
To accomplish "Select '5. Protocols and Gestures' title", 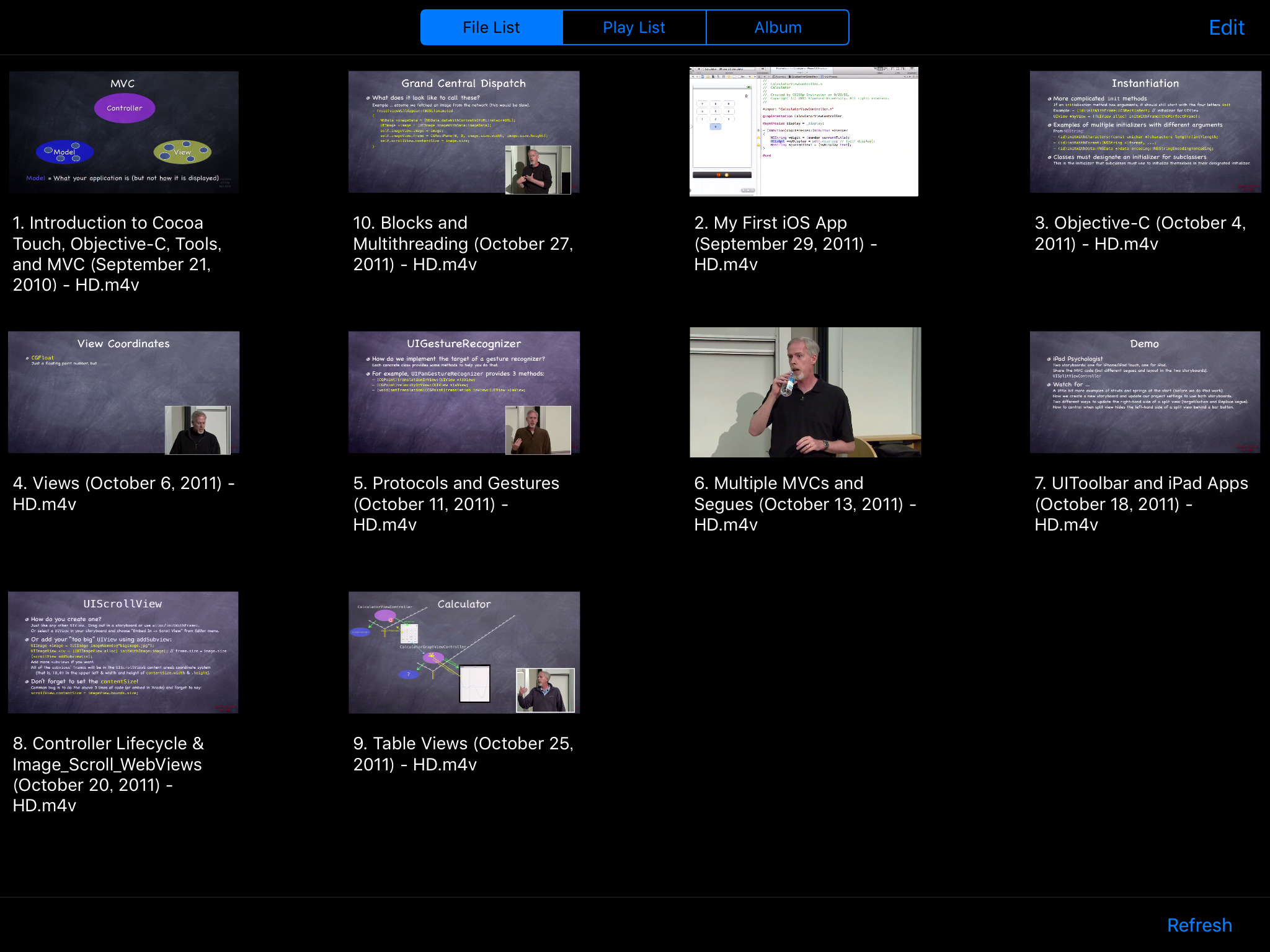I will coord(456,503).
